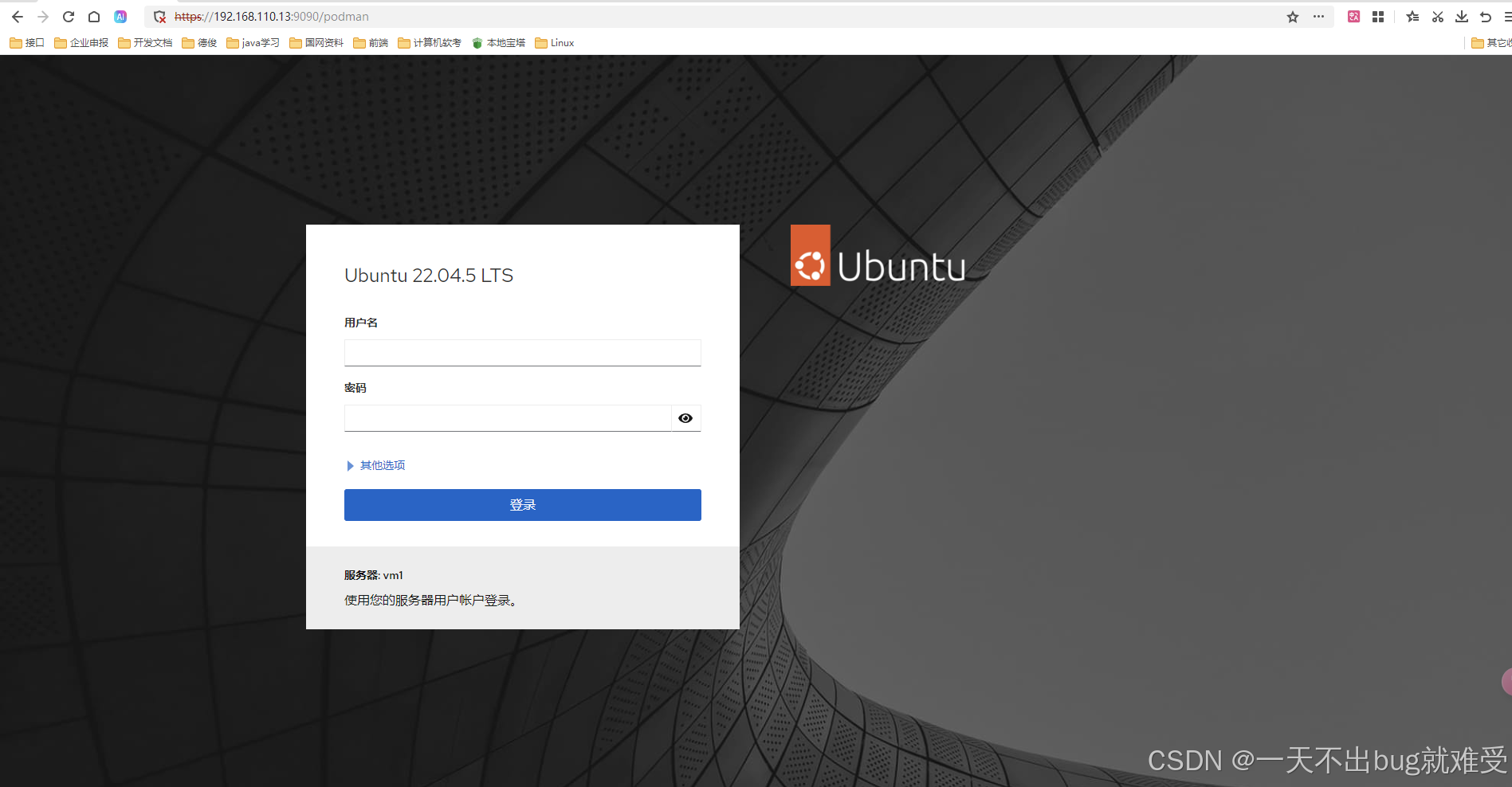This screenshot has height=787, width=1512.
Task: Click the shield icon in the address bar
Action: point(159,16)
